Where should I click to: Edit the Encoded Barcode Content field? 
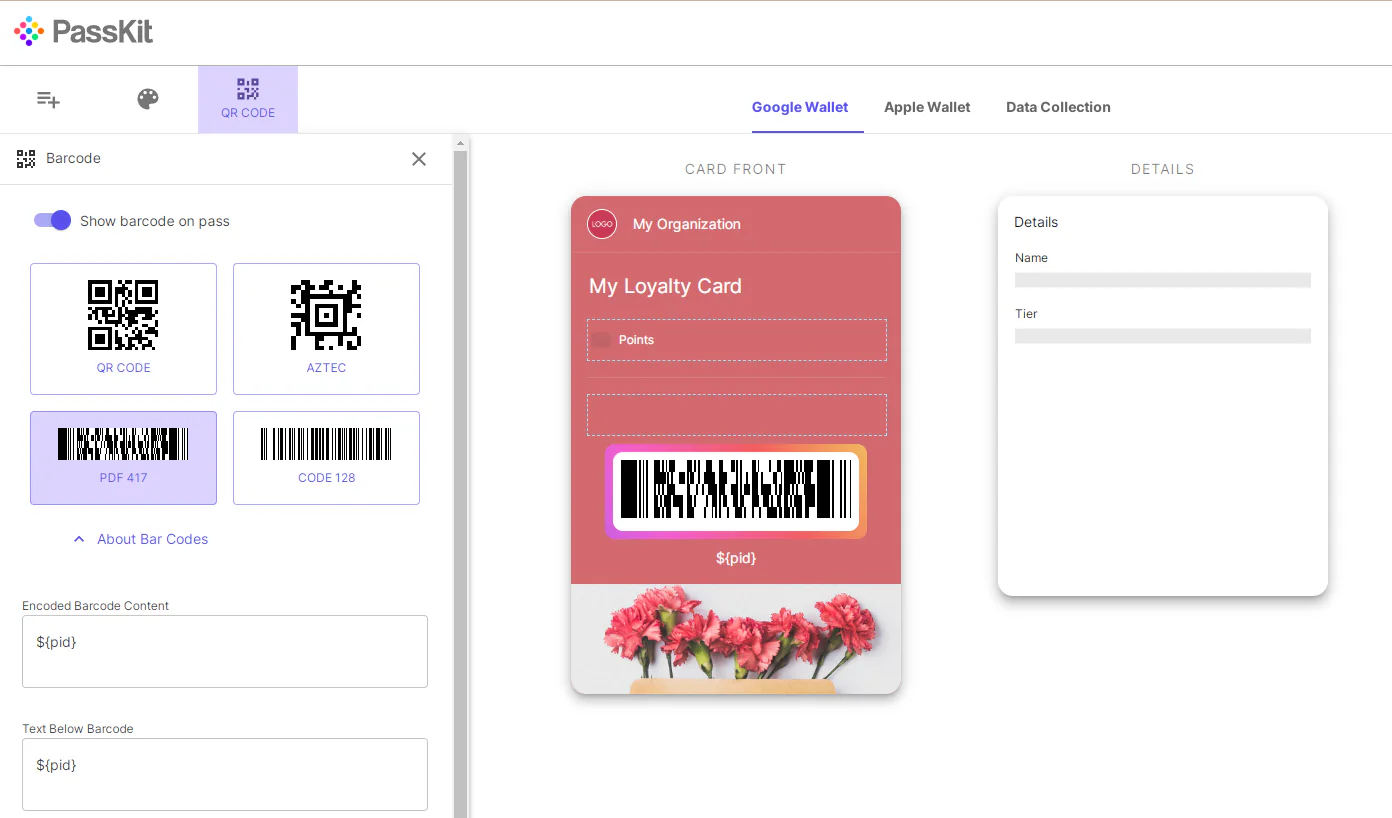click(x=225, y=651)
